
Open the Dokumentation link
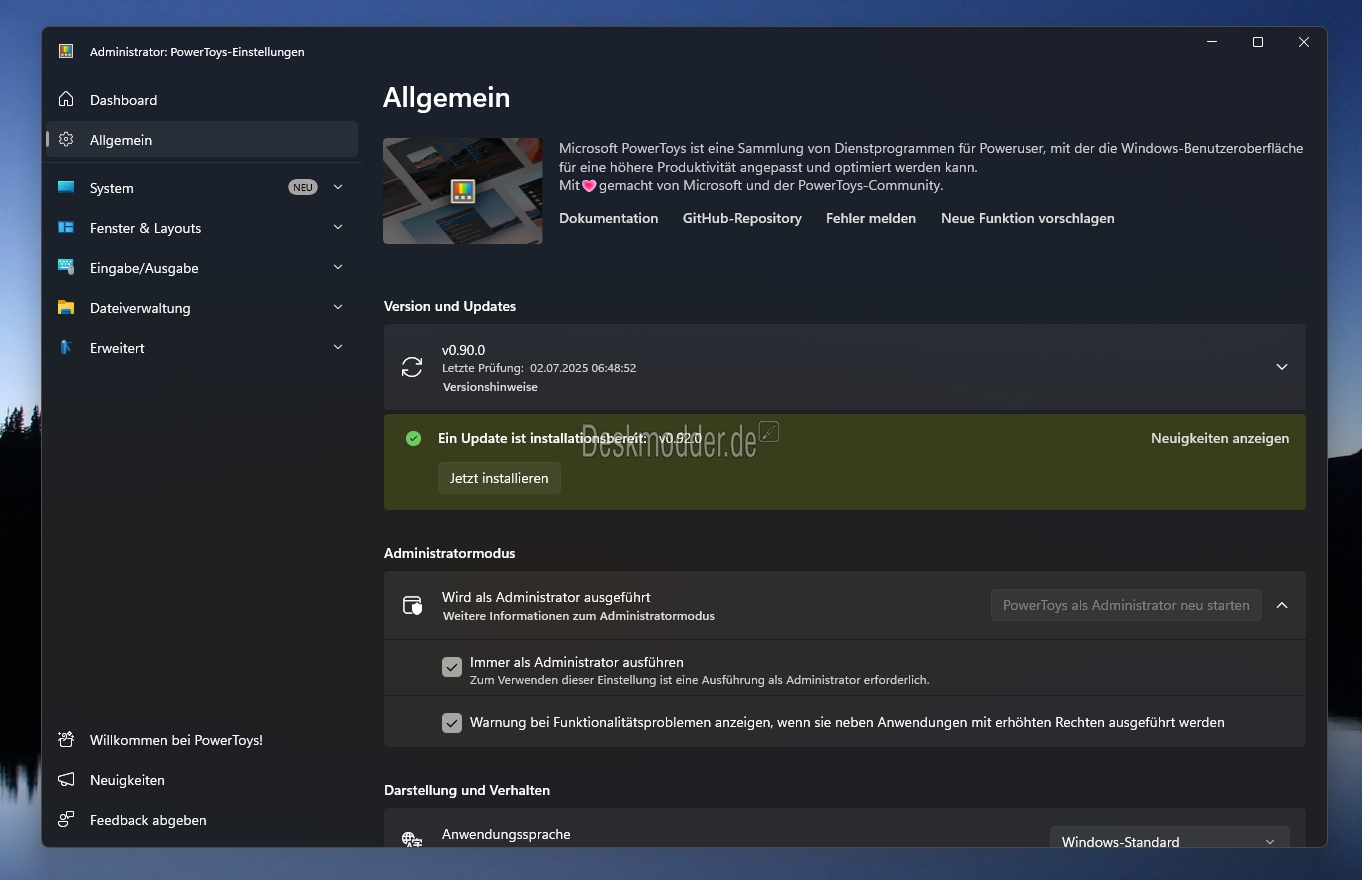(609, 218)
